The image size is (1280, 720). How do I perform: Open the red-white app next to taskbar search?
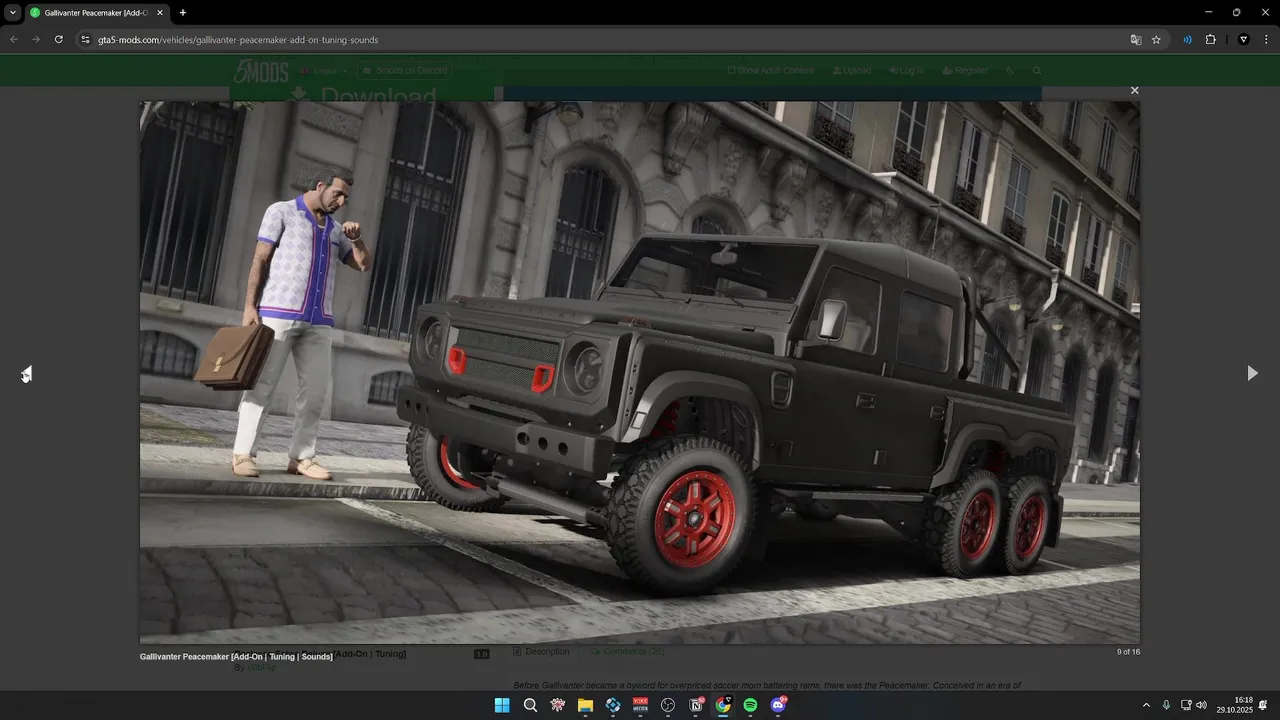tap(558, 705)
